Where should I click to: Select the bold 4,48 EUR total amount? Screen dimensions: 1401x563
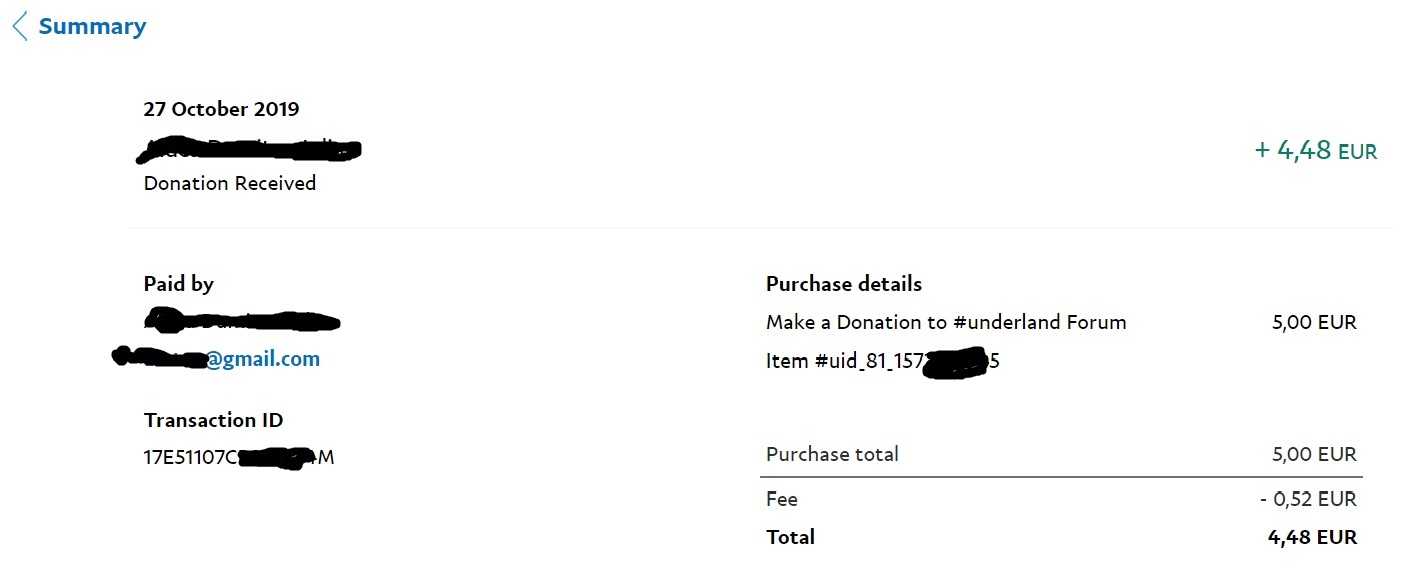point(1312,537)
